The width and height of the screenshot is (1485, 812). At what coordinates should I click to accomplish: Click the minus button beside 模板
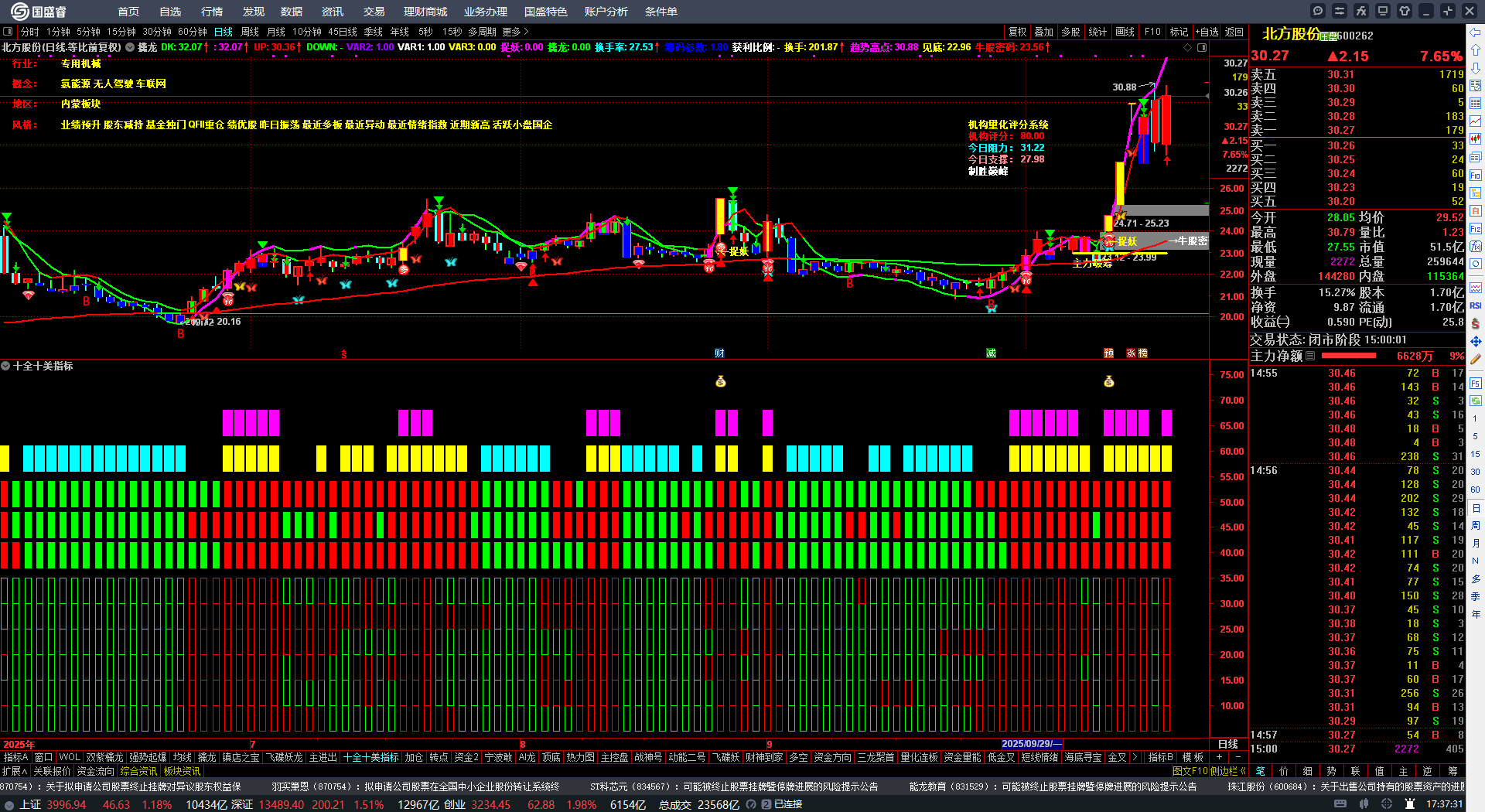click(x=1238, y=757)
